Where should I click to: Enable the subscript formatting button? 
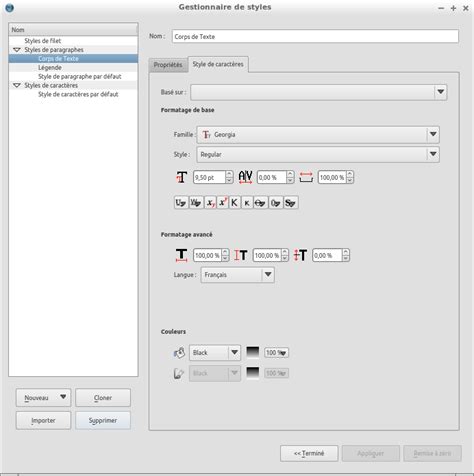click(210, 202)
